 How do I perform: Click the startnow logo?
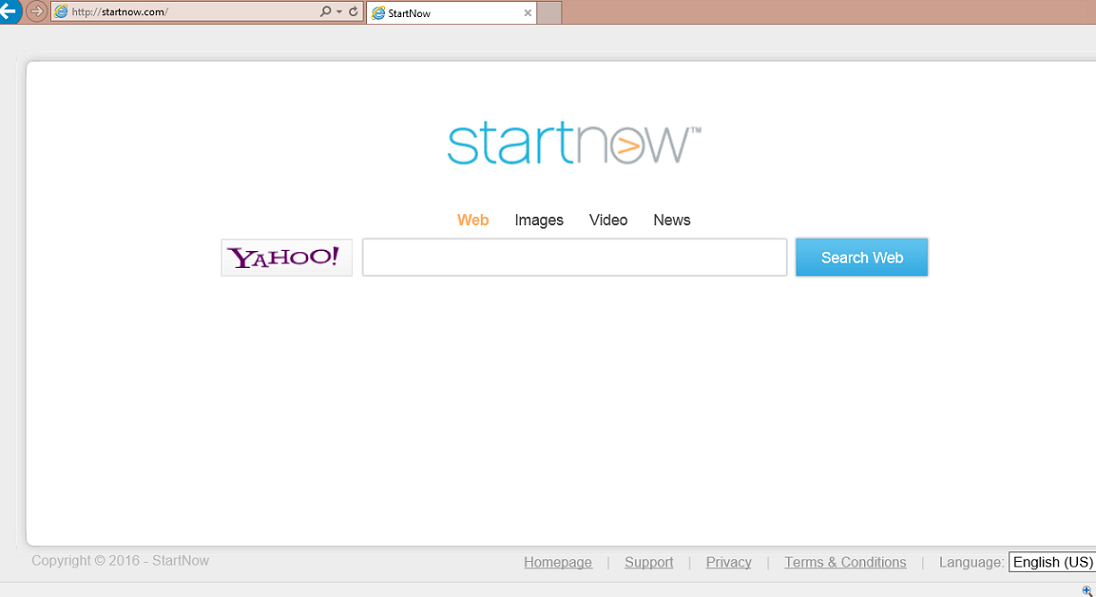tap(574, 143)
